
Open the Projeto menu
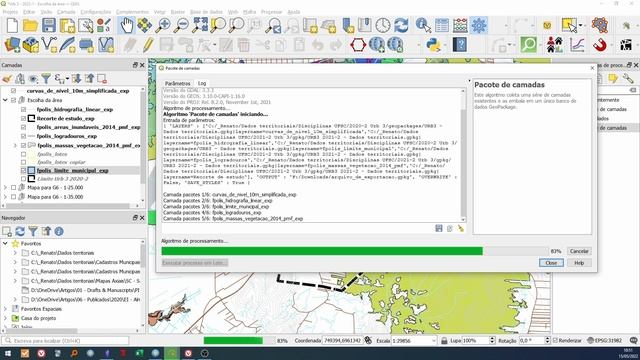tap(10, 12)
